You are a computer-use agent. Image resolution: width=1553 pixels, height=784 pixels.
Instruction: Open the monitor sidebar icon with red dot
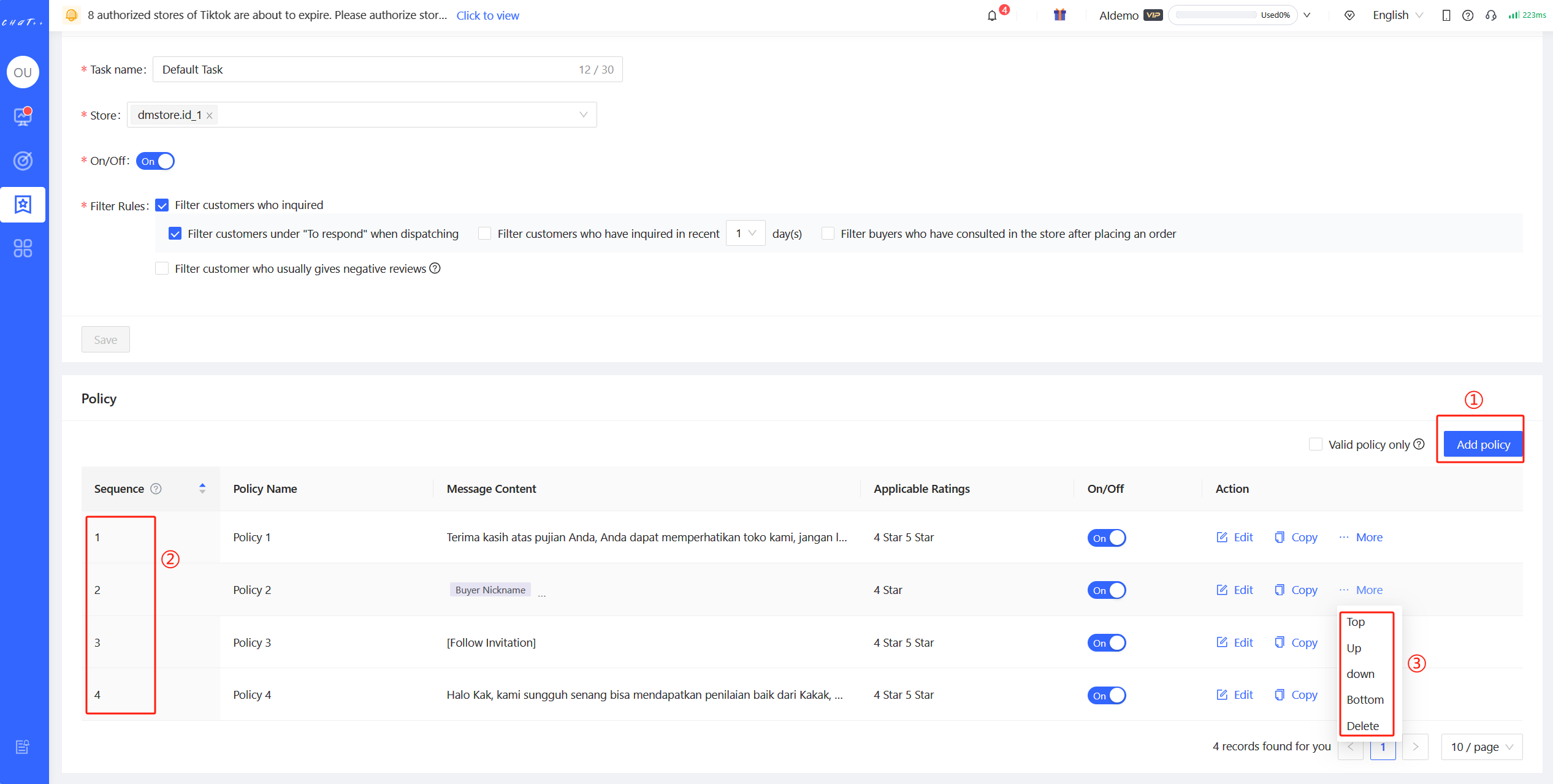23,116
